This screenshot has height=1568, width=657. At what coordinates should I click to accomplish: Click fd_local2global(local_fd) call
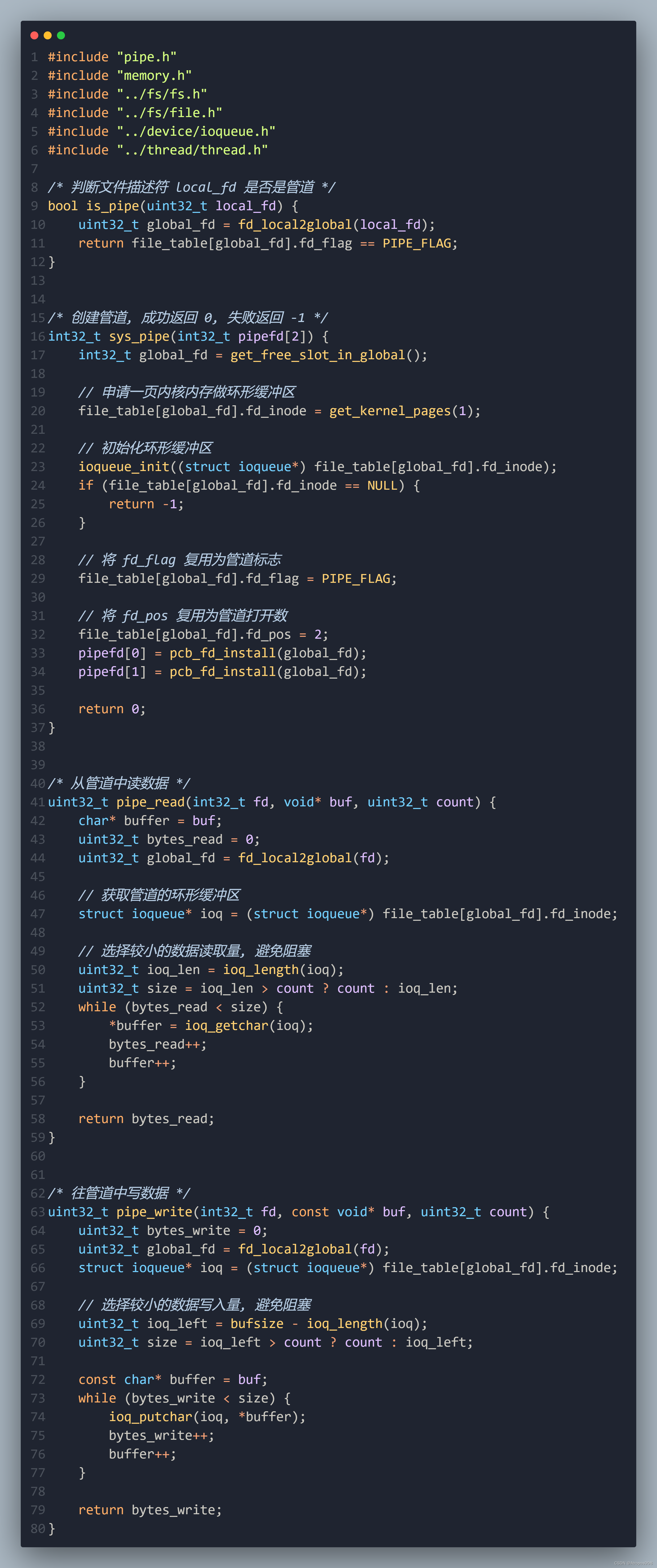coord(332,225)
